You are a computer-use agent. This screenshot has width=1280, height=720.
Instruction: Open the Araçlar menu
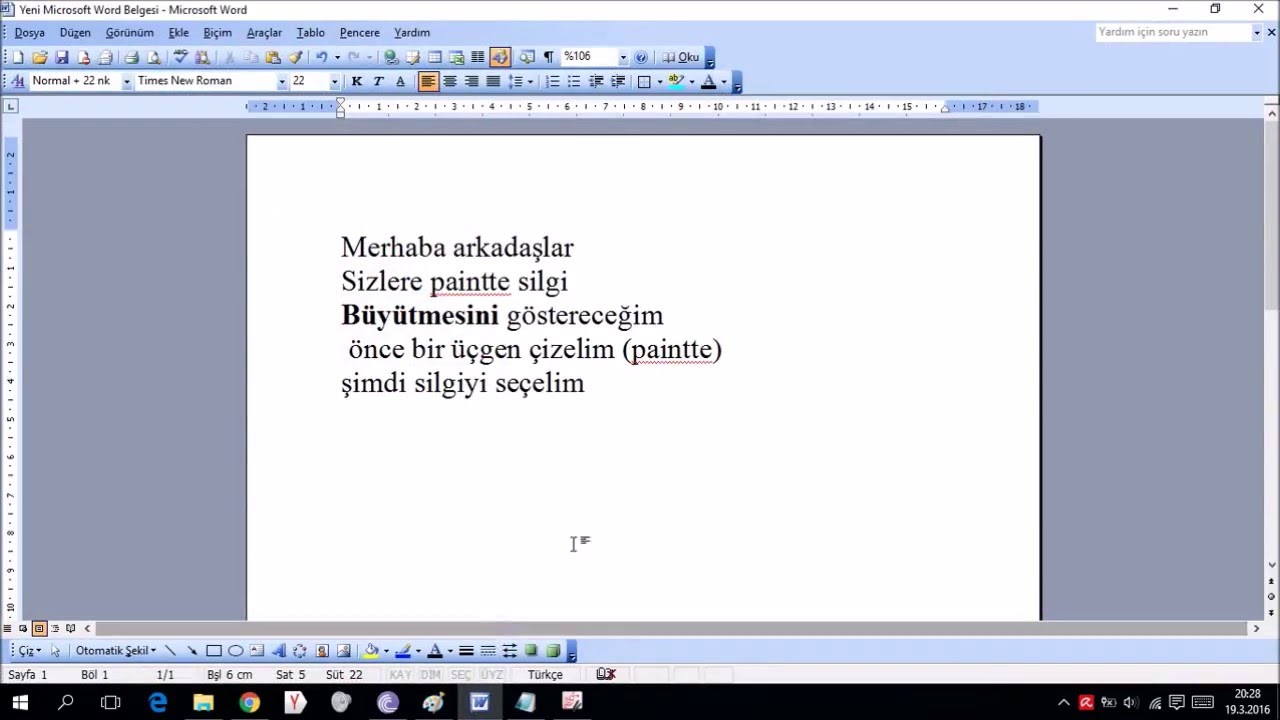tap(264, 33)
